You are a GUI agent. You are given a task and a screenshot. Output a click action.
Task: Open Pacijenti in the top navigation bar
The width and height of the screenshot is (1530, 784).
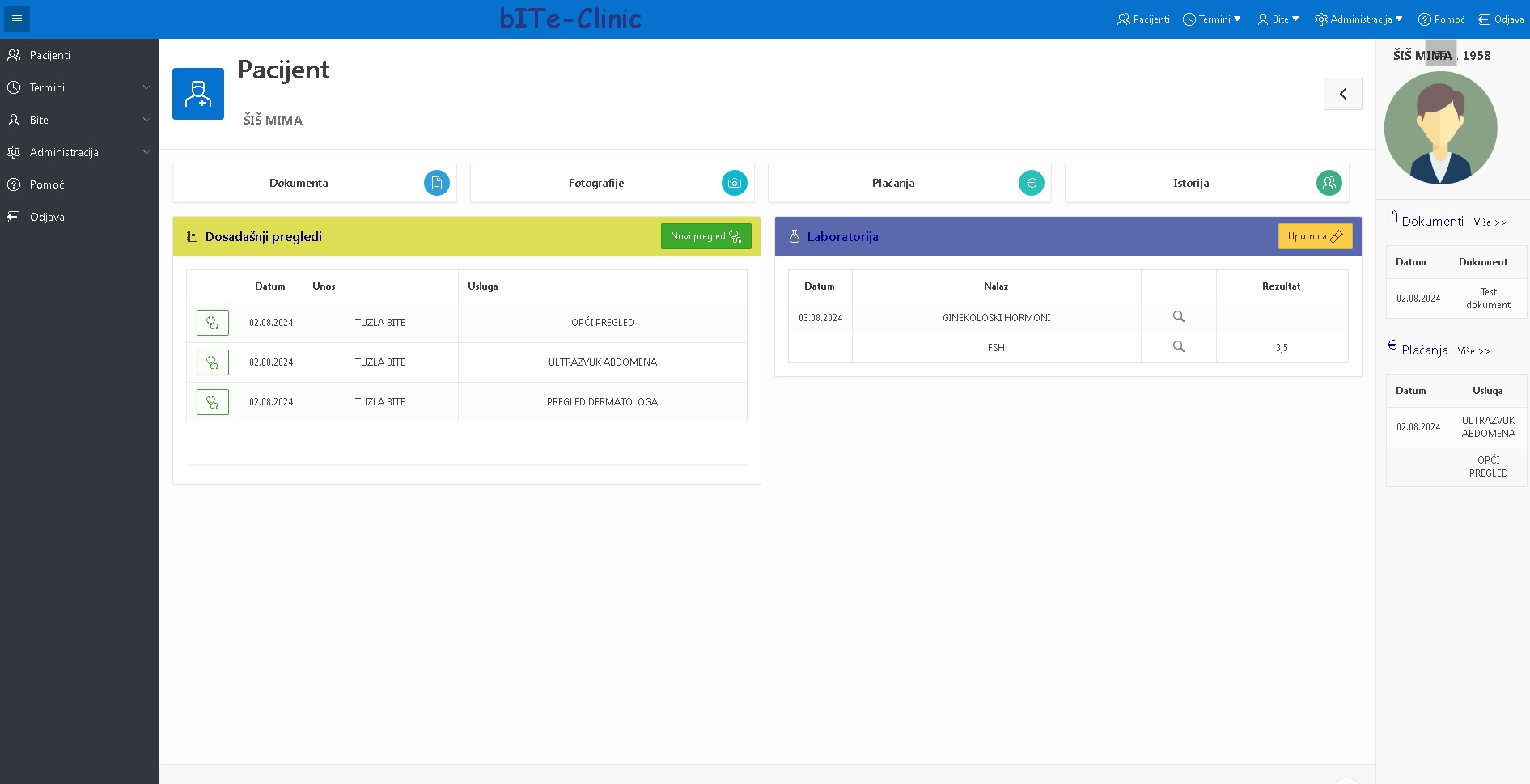click(x=1143, y=19)
